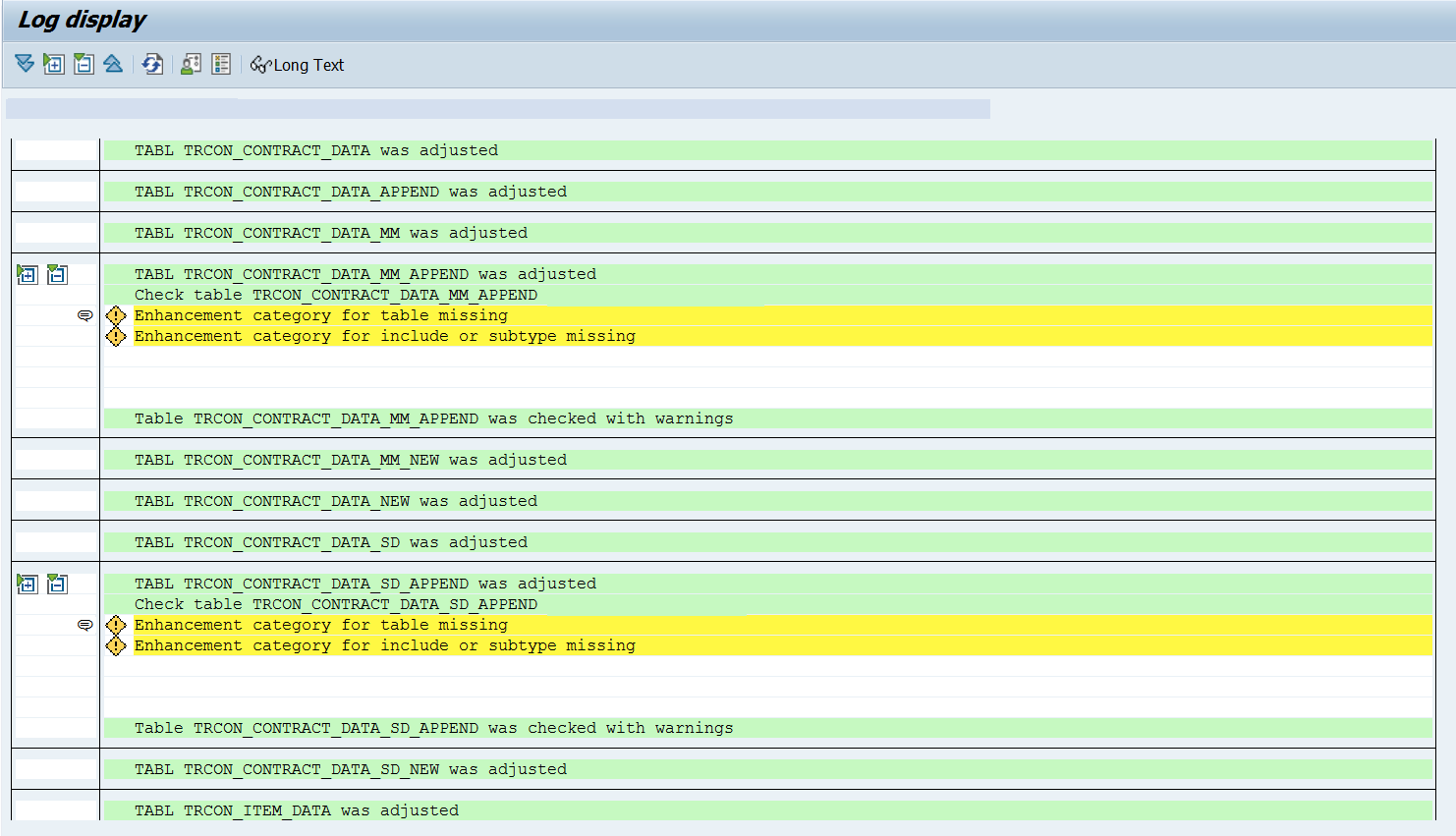Open the long text bubble in the MM_APPEND block
This screenshot has height=836, width=1456.
click(x=85, y=315)
